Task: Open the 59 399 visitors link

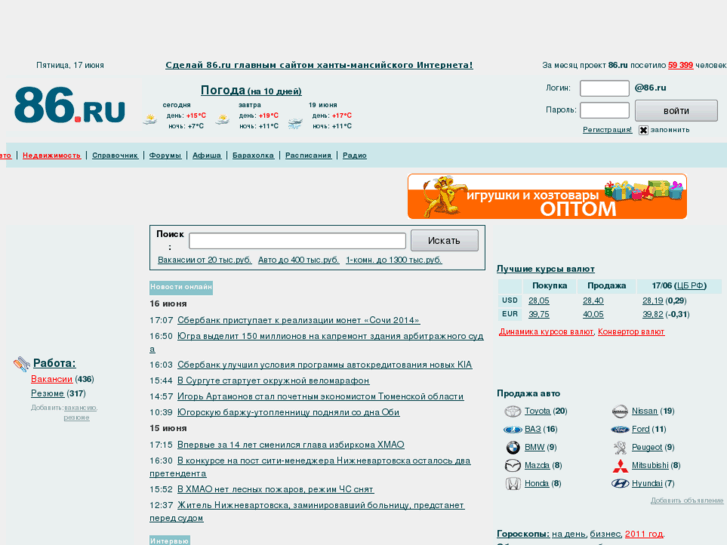Action: click(x=680, y=65)
